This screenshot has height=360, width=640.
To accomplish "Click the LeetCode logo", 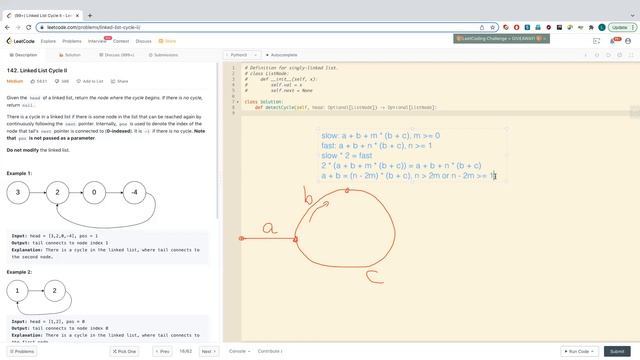I will tap(20, 41).
